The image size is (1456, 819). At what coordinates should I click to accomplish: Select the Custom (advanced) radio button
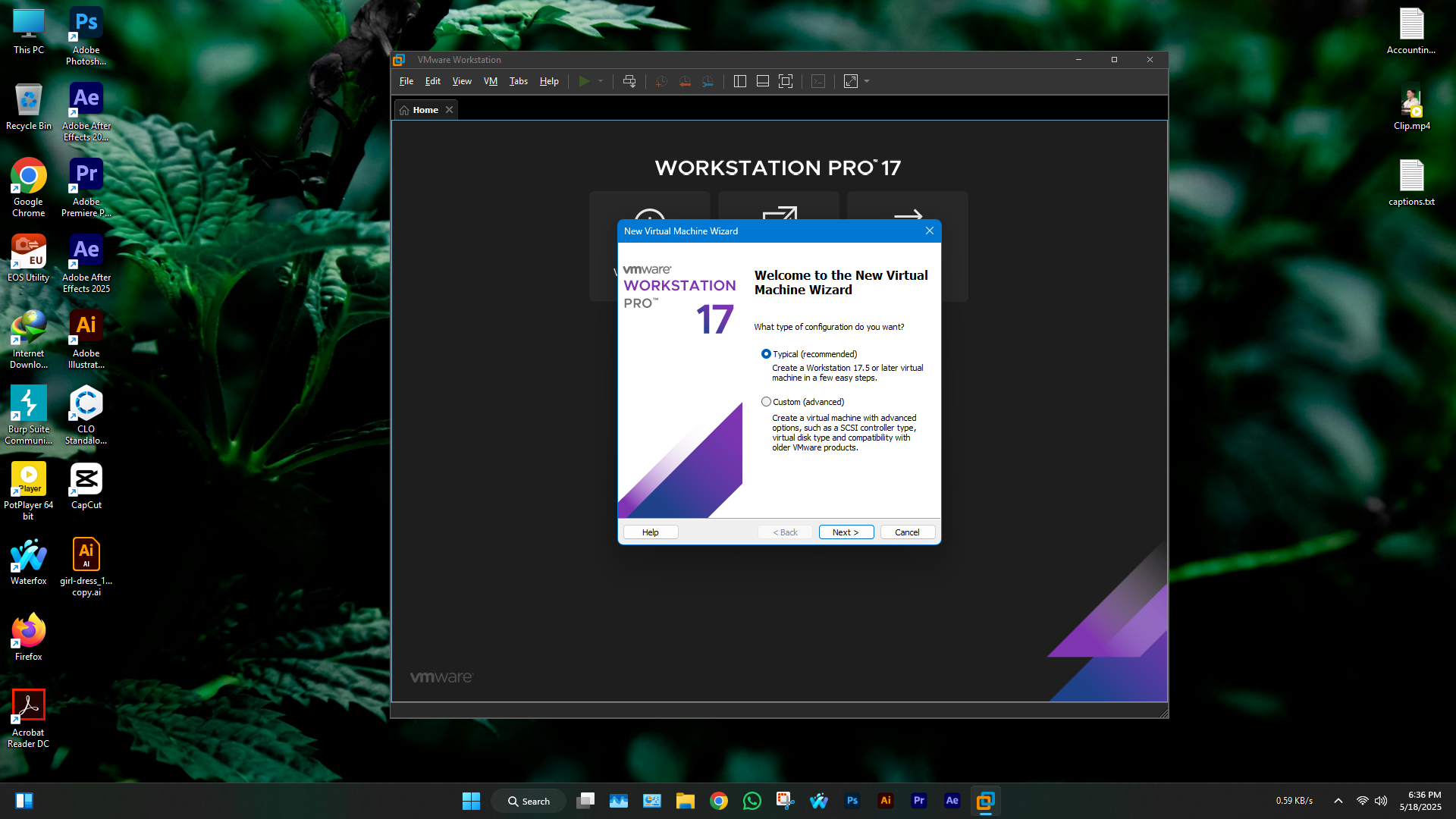tap(766, 402)
